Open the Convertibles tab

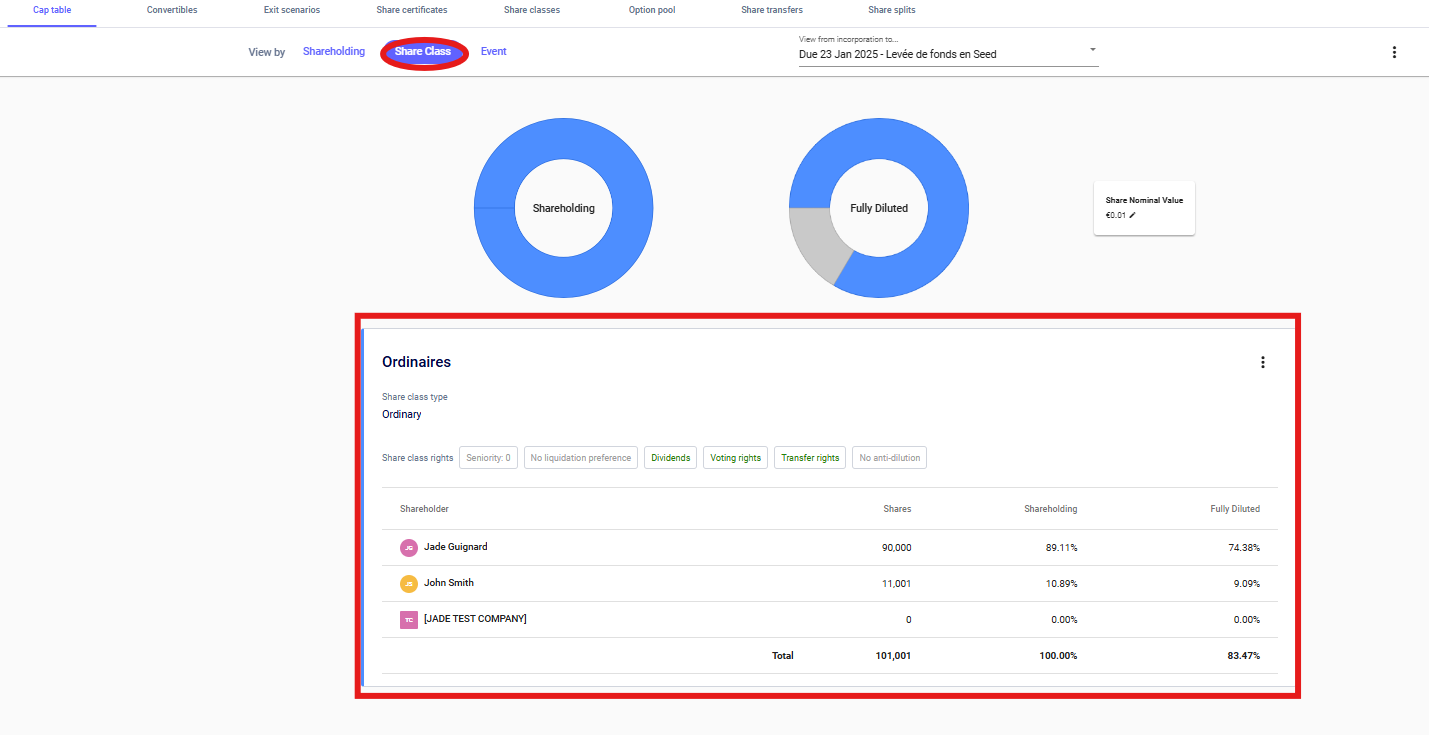172,10
